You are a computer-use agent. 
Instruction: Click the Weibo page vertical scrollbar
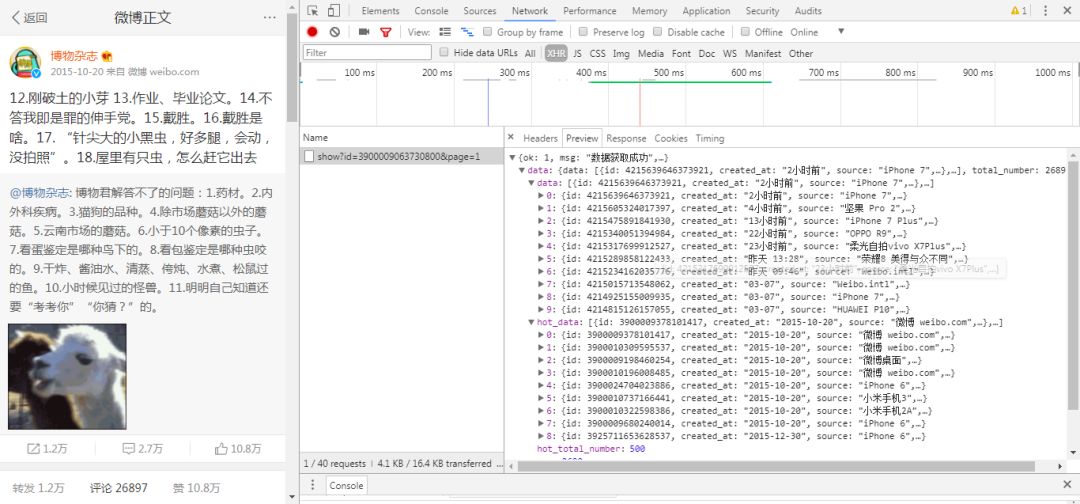coord(292,69)
